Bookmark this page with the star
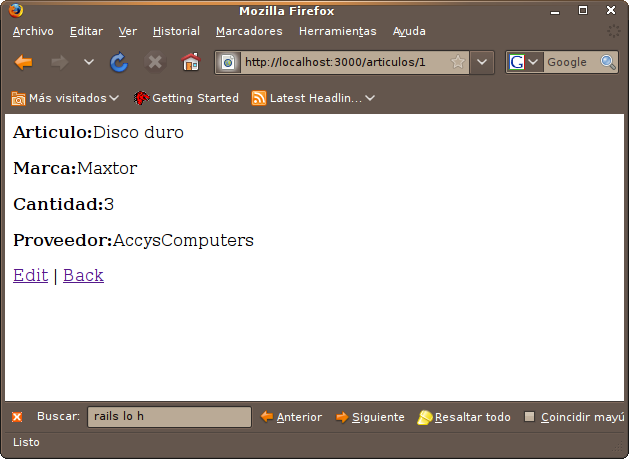The width and height of the screenshot is (629, 459). click(x=458, y=62)
